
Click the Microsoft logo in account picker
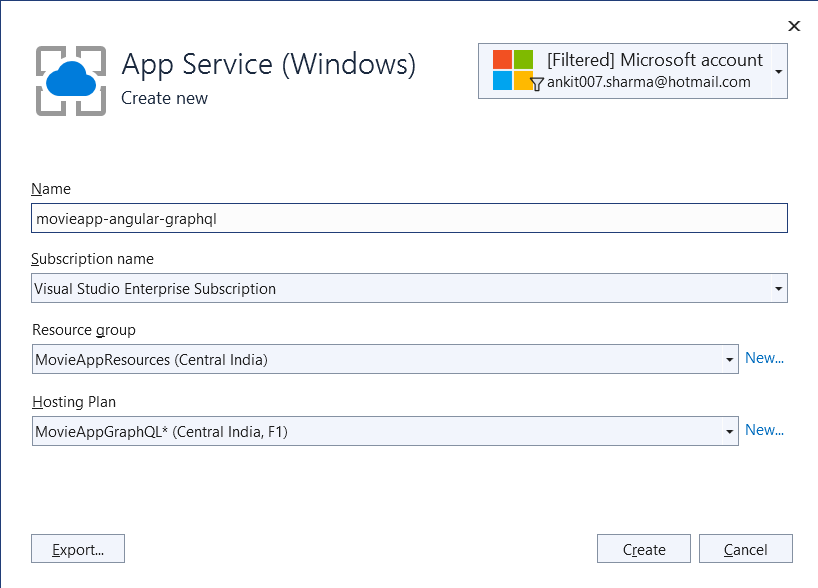pyautogui.click(x=512, y=70)
